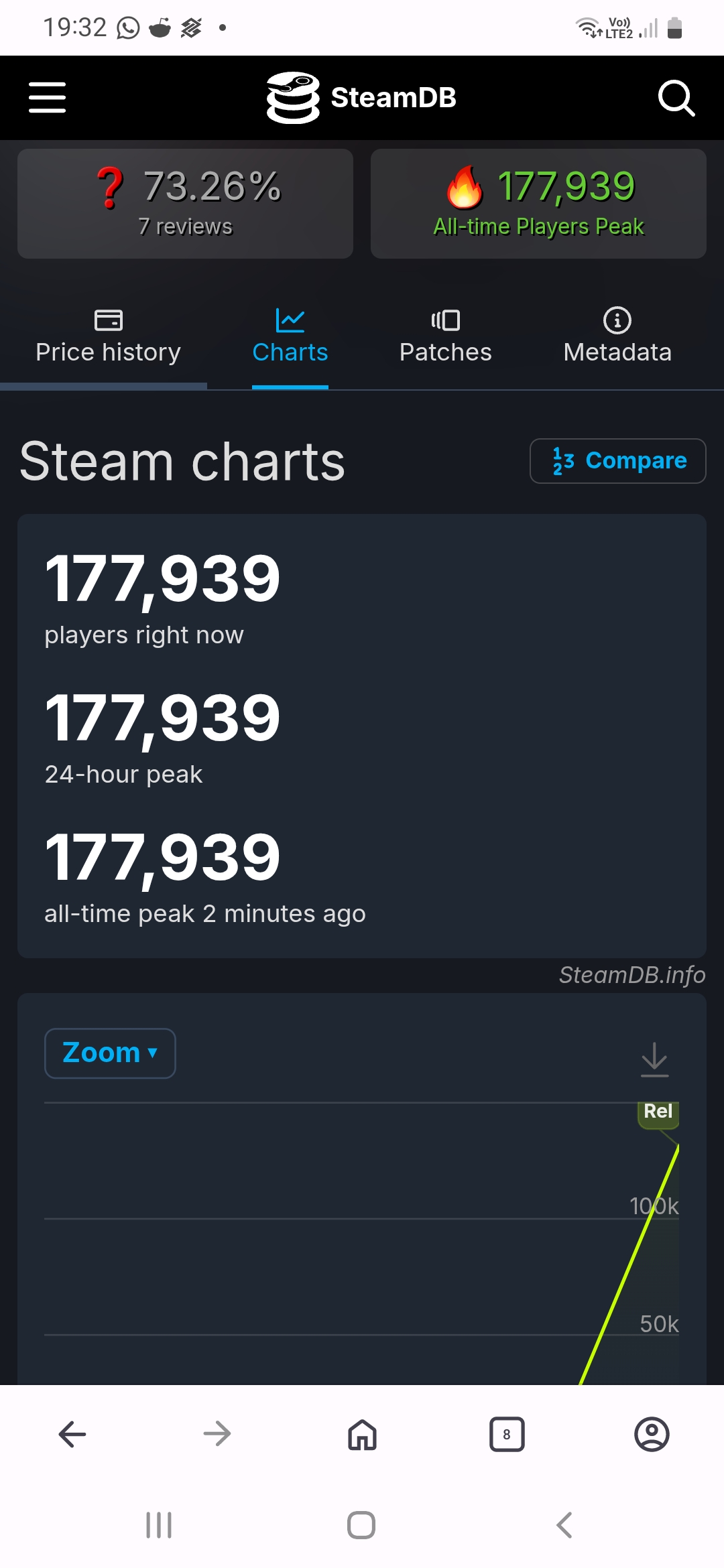
Task: Open the search magnifier icon
Action: [676, 99]
